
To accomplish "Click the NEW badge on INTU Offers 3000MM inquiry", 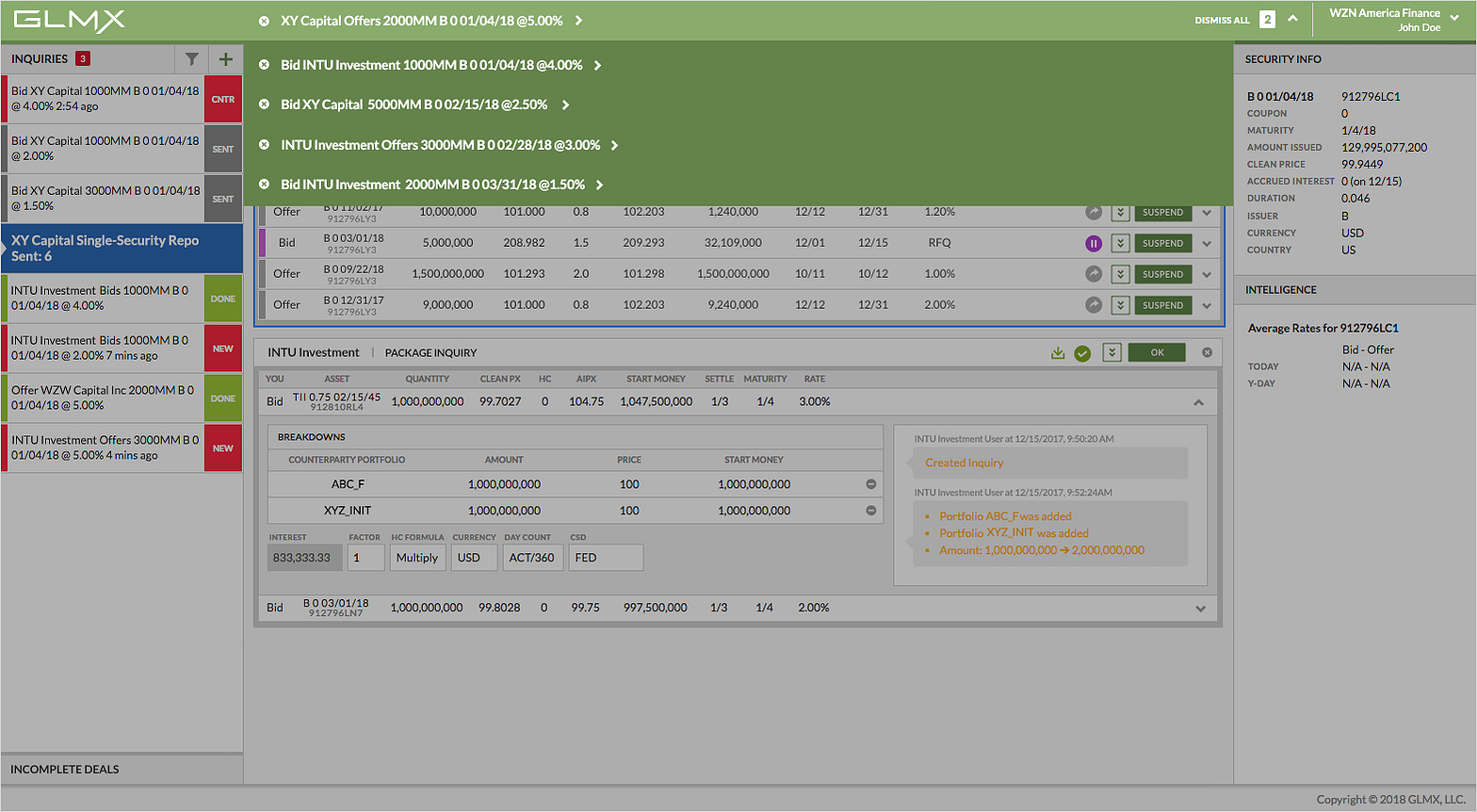I will tap(223, 448).
